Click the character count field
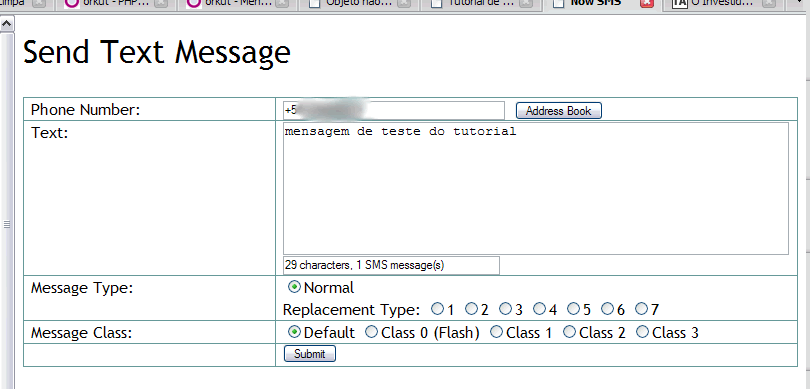Screen dimensions: 810x389 pos(391,266)
